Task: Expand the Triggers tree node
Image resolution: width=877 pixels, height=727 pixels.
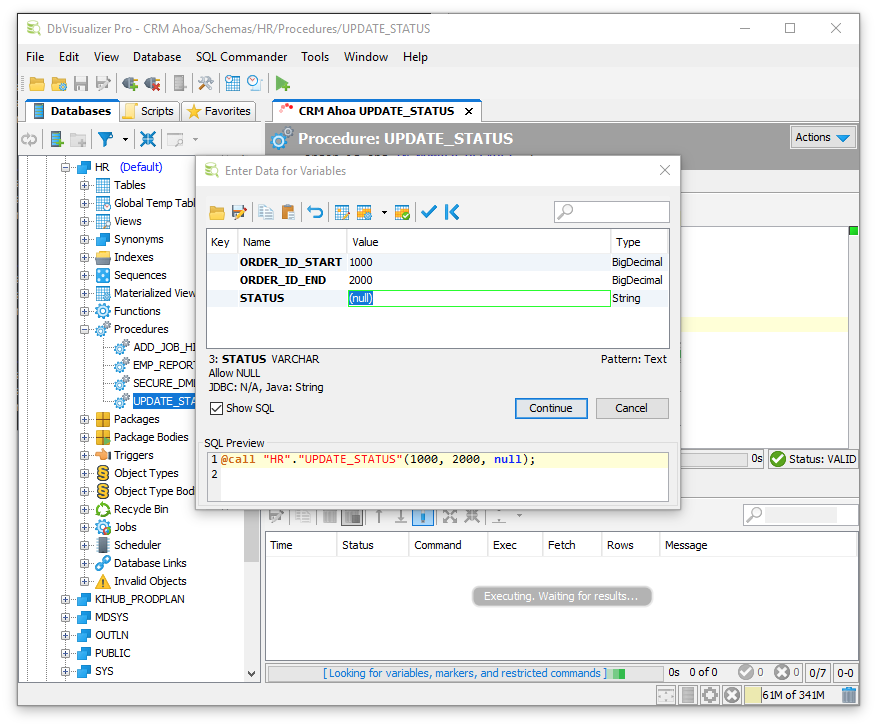Action: (x=85, y=455)
